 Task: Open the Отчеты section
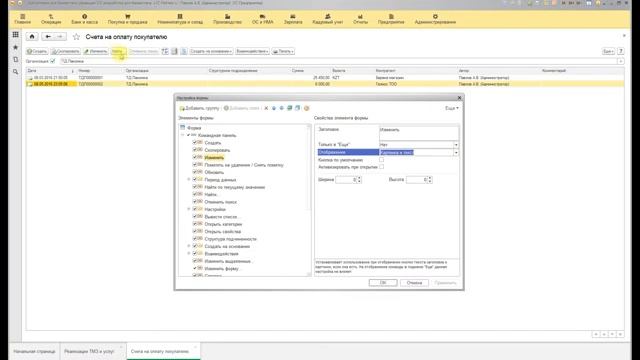(x=360, y=19)
